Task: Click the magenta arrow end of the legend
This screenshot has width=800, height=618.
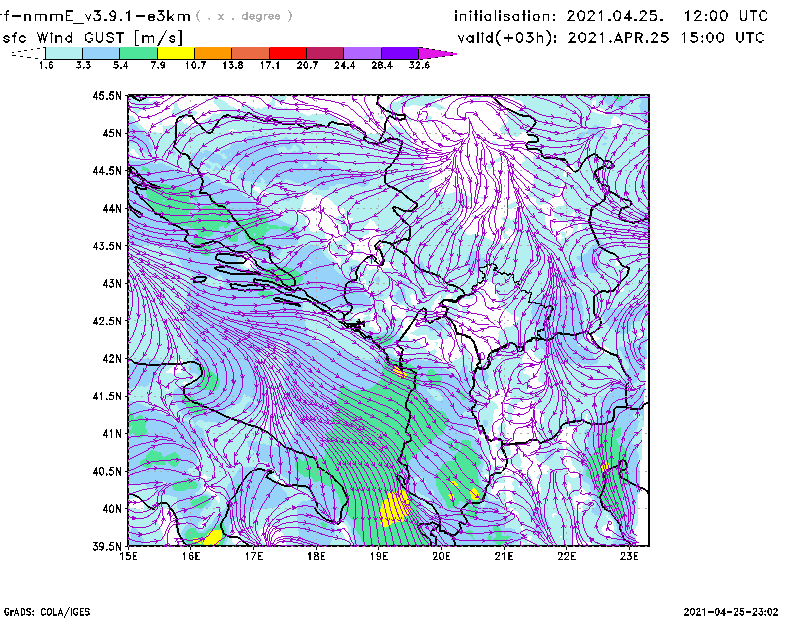Action: click(x=436, y=53)
